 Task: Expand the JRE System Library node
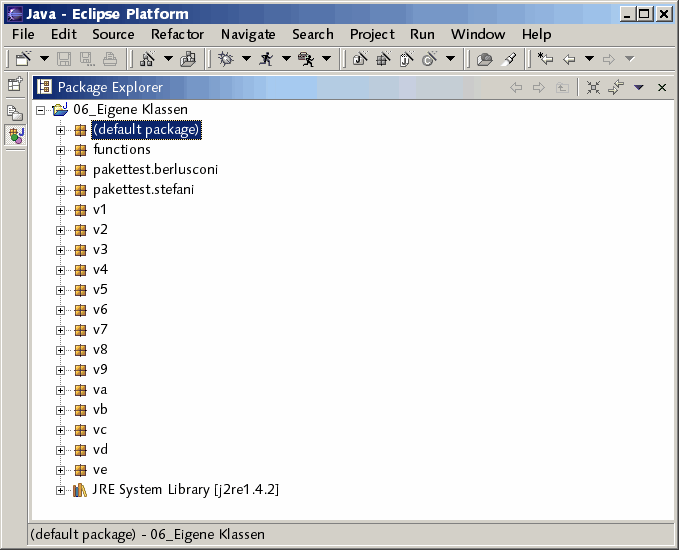click(x=61, y=490)
